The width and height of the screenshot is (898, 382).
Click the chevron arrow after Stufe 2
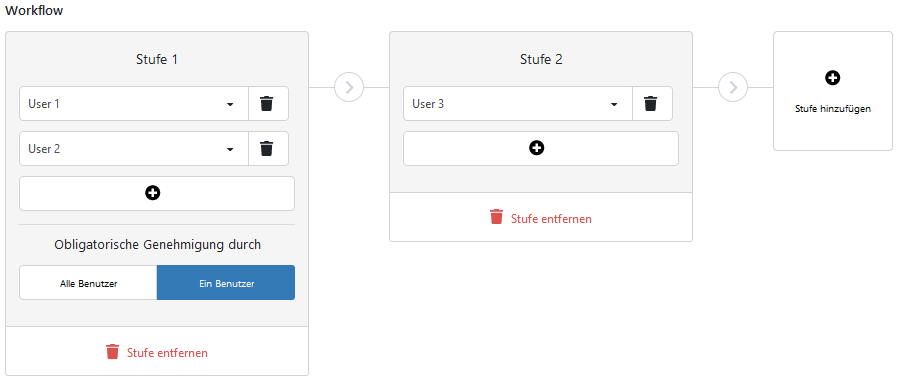(732, 88)
